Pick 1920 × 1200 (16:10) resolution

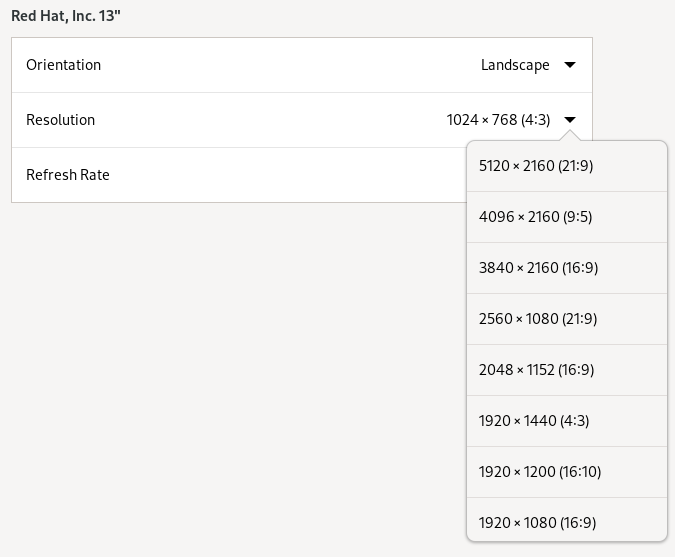(x=567, y=472)
